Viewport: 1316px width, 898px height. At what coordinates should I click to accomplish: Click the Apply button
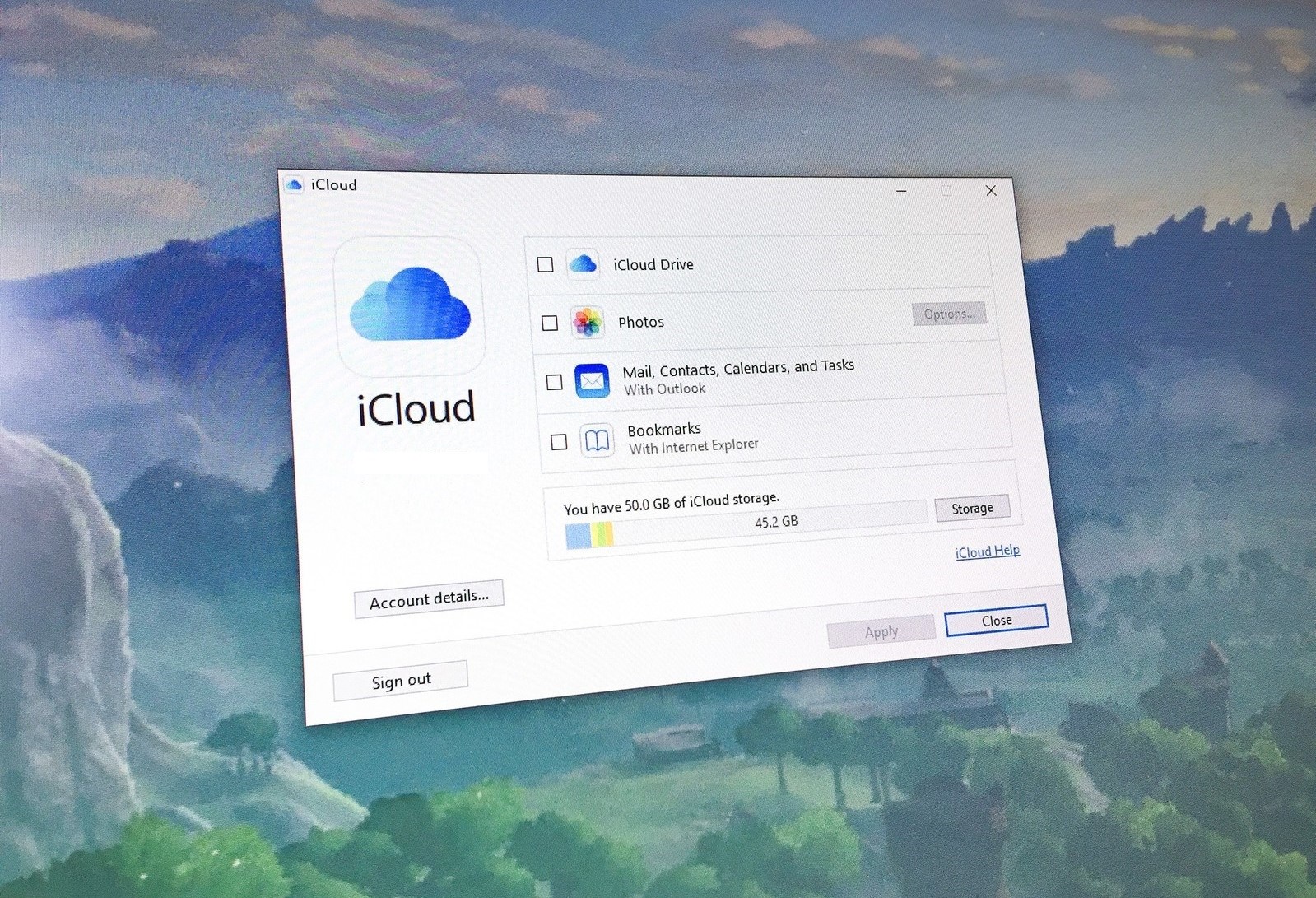pyautogui.click(x=881, y=631)
